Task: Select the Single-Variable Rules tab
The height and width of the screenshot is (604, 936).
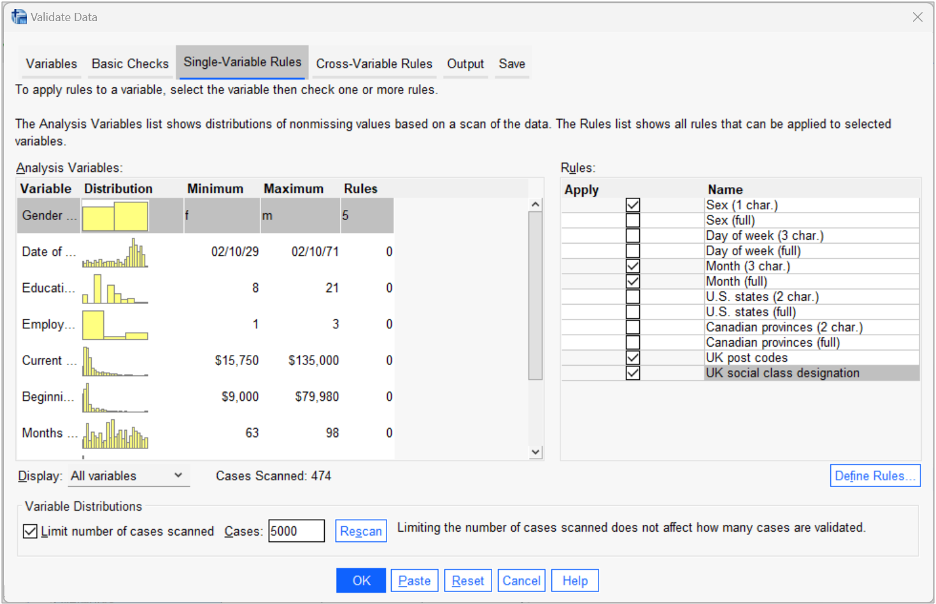Action: tap(242, 62)
